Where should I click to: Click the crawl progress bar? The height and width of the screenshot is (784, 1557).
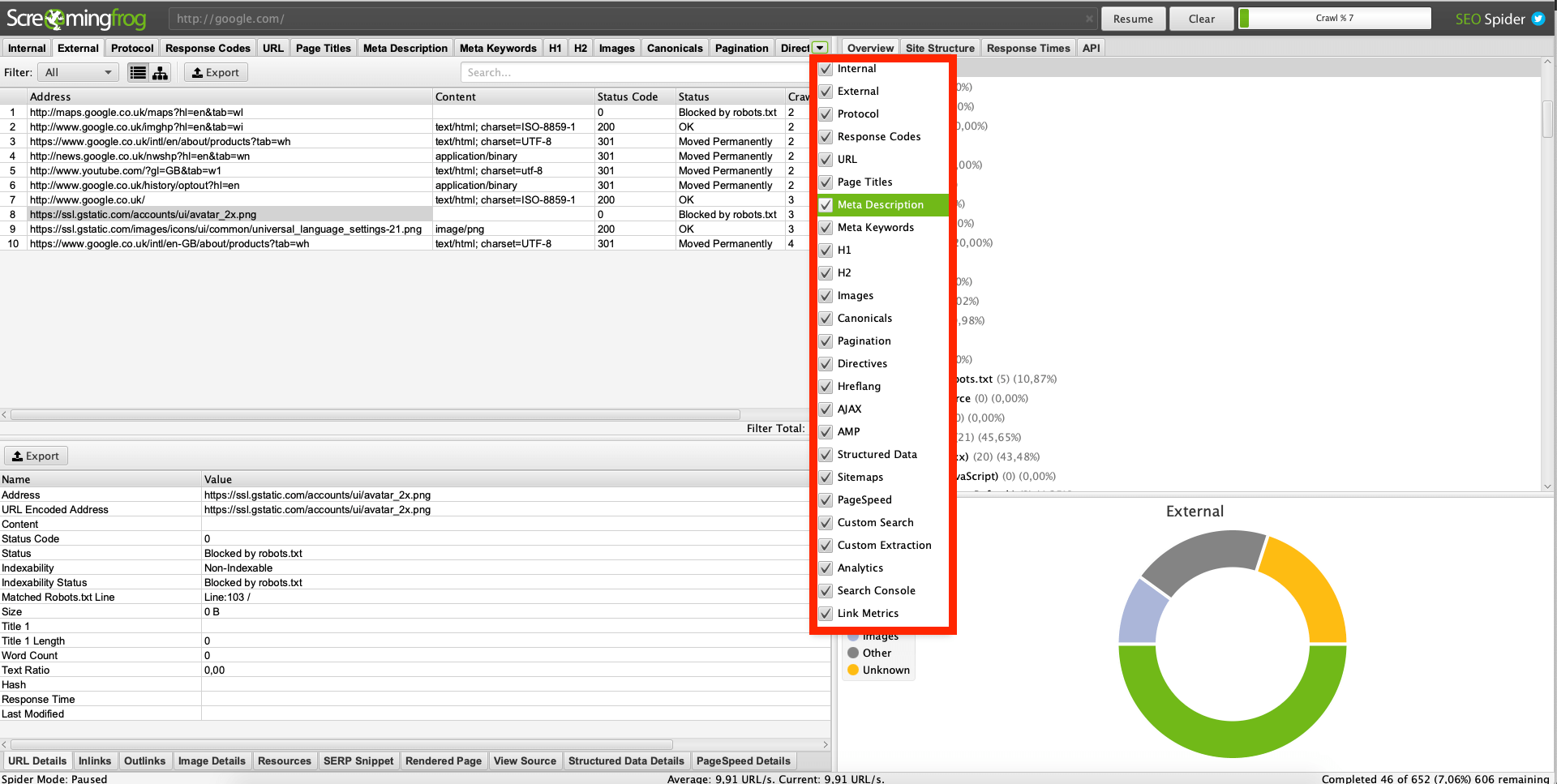1335,18
